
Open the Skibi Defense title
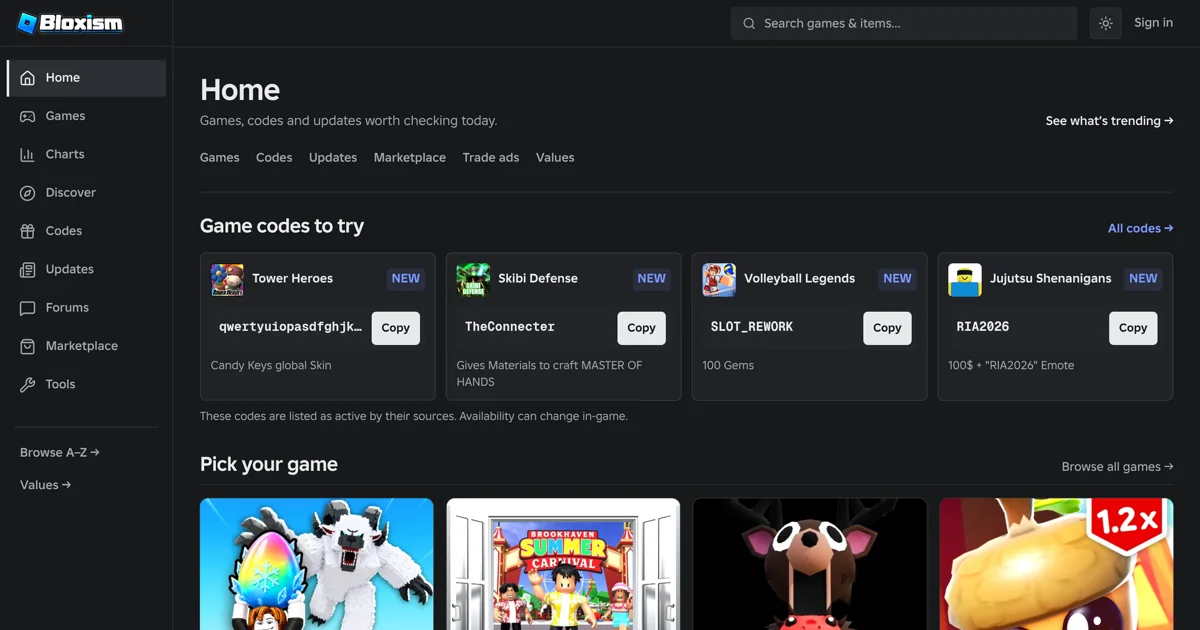[x=538, y=279]
